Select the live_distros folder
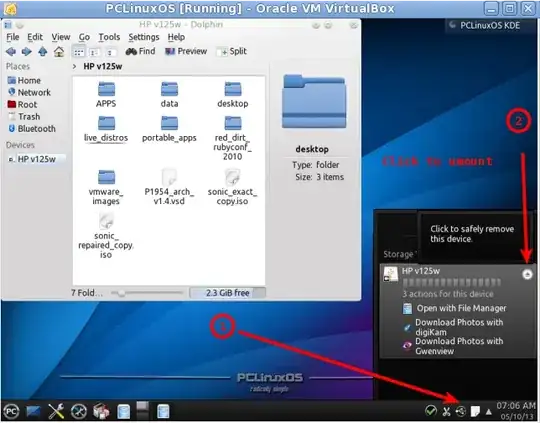The height and width of the screenshot is (423, 540). coord(106,129)
